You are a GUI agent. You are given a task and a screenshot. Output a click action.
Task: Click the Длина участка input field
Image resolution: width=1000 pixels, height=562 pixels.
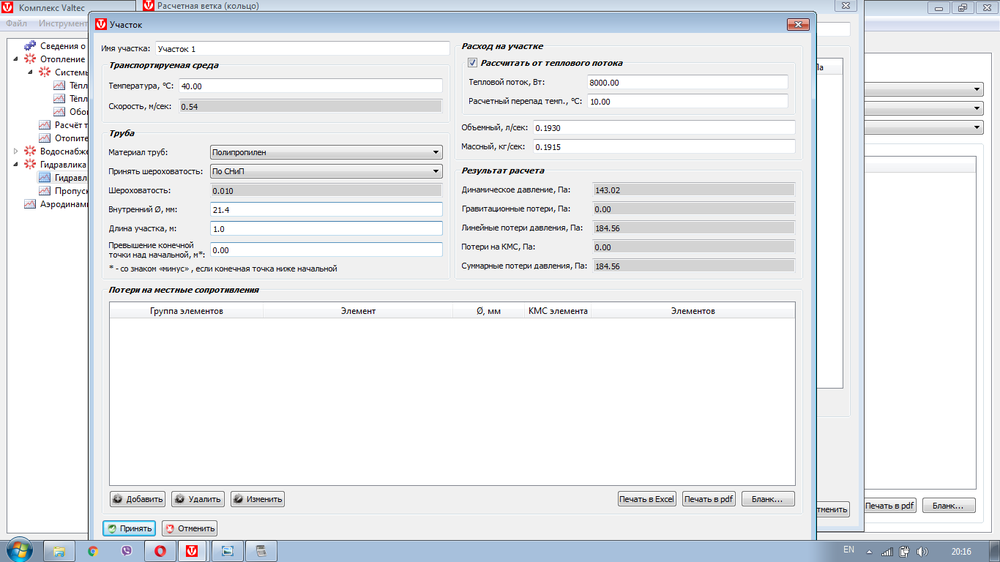click(326, 228)
